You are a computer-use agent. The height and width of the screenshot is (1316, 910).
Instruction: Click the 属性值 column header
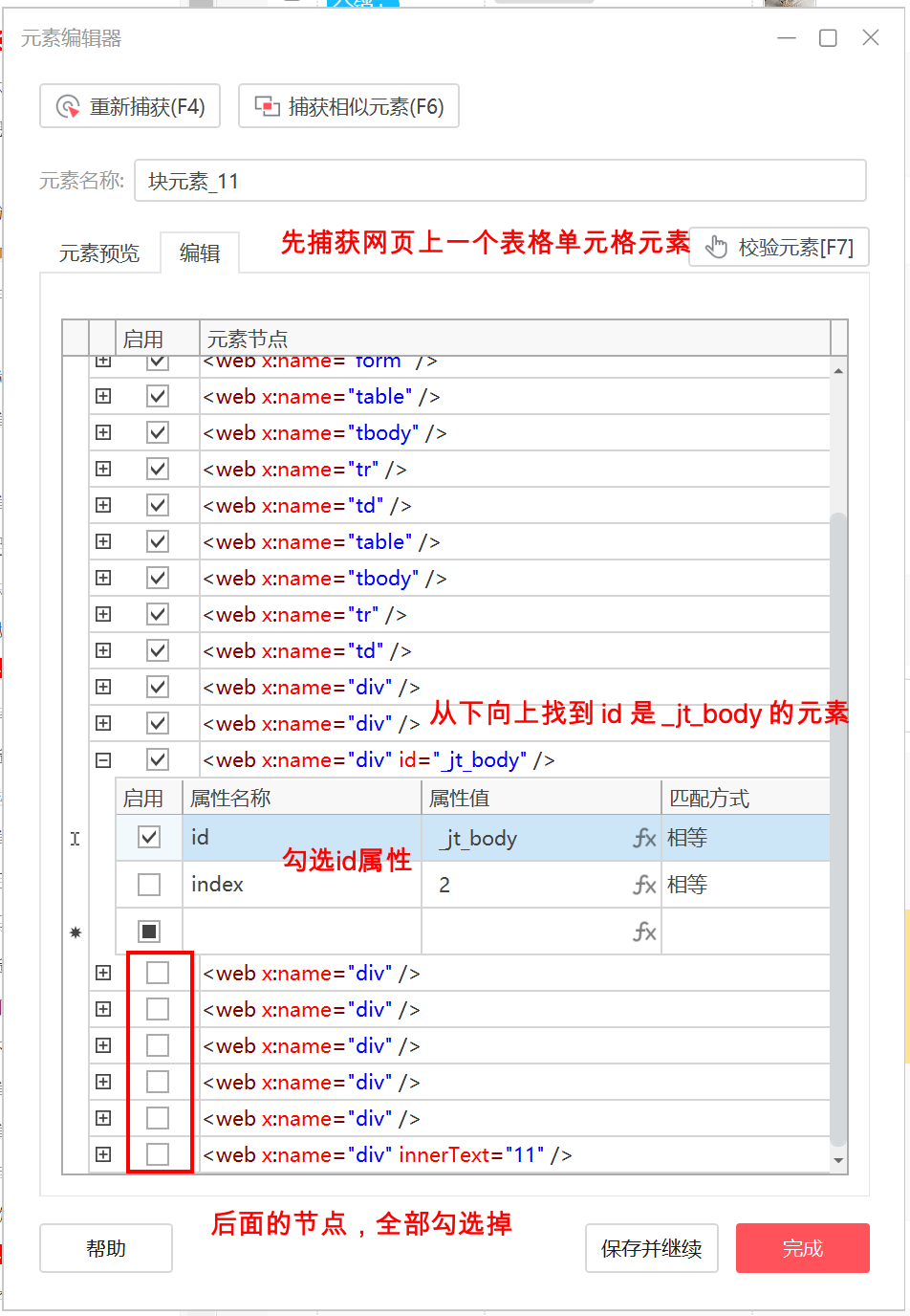tap(541, 798)
